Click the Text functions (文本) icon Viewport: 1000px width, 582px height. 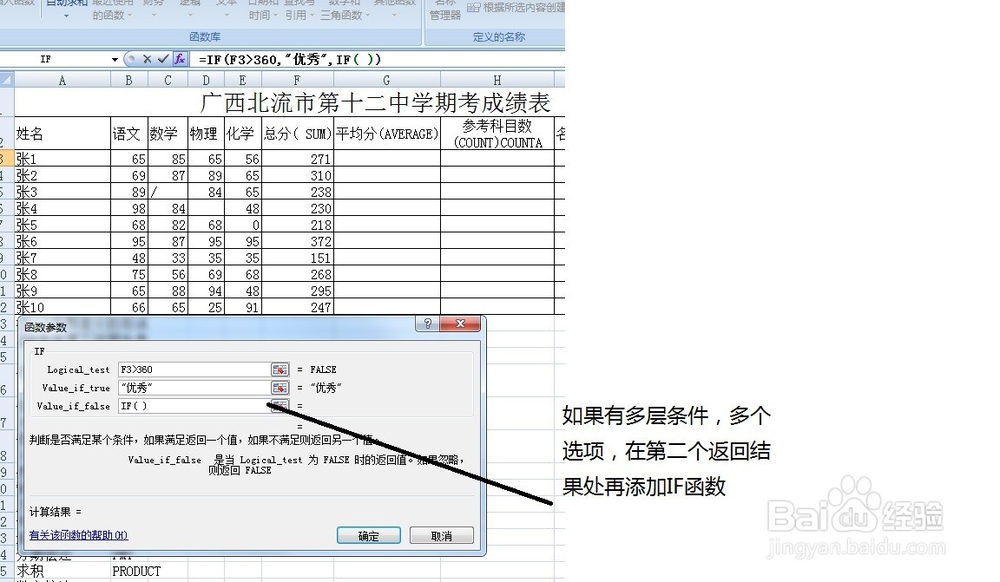click(224, 10)
